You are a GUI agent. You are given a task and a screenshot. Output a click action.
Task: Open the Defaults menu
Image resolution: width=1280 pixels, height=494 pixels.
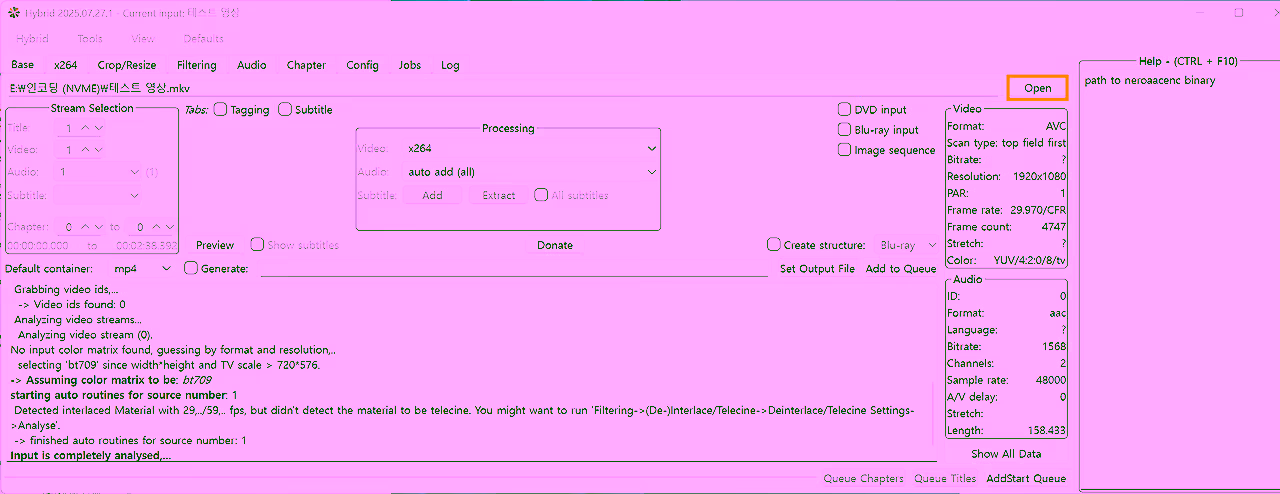(203, 39)
